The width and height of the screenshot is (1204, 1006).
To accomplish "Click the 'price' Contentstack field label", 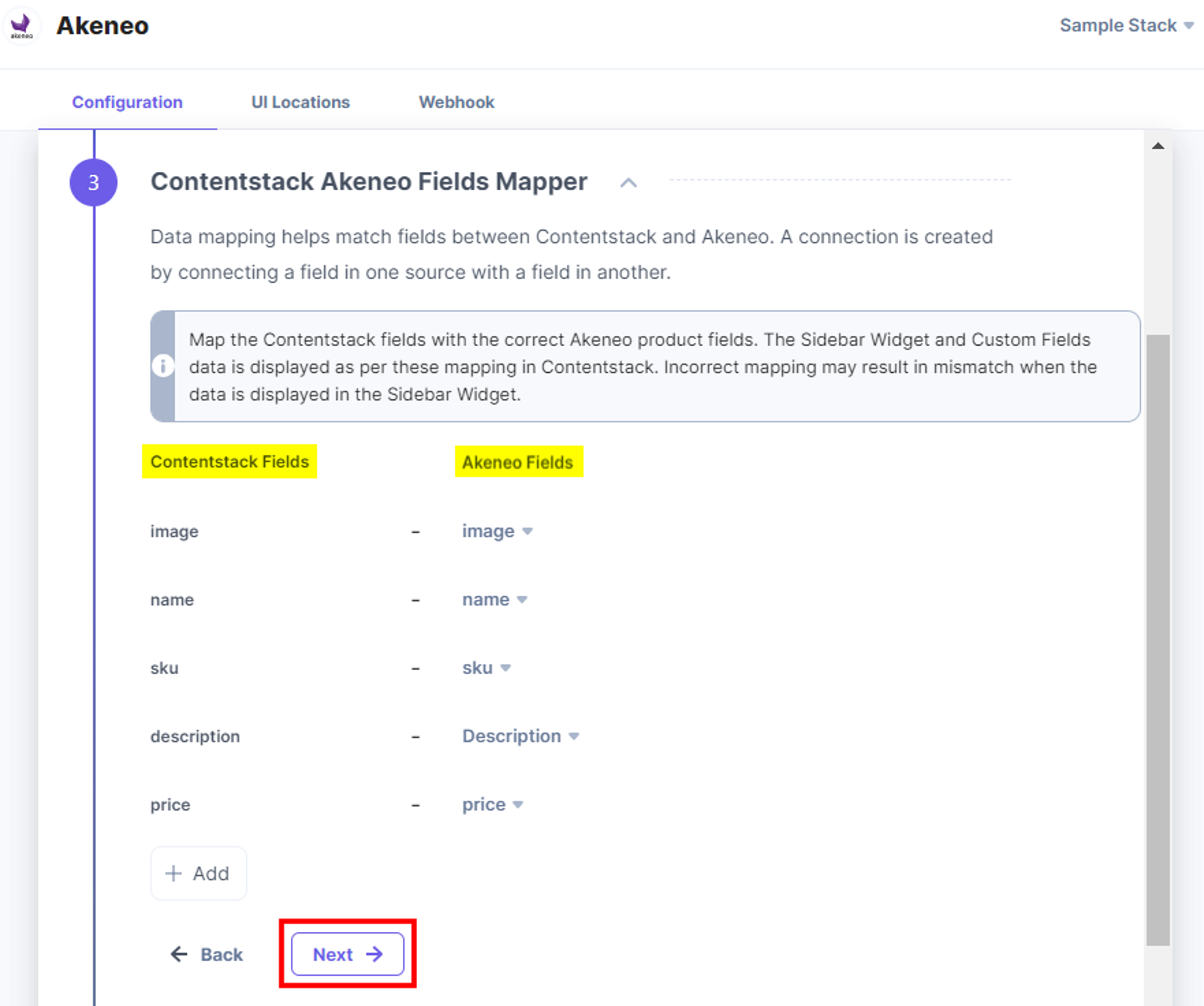I will [170, 805].
